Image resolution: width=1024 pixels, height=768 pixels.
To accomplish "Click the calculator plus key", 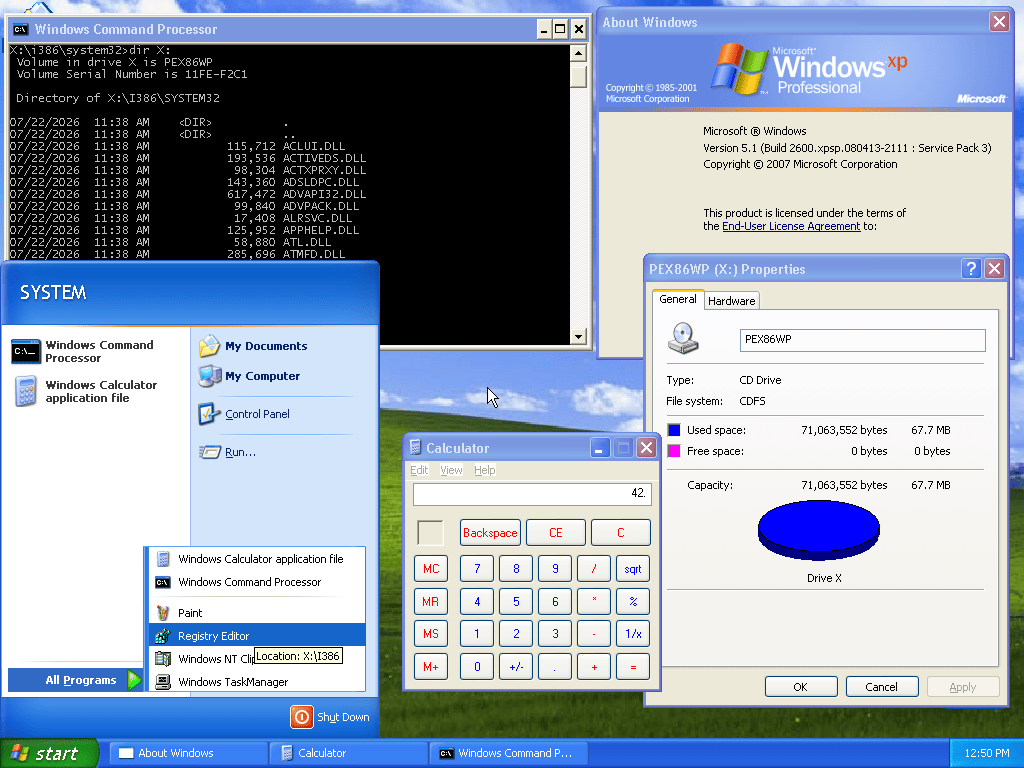I will (594, 667).
